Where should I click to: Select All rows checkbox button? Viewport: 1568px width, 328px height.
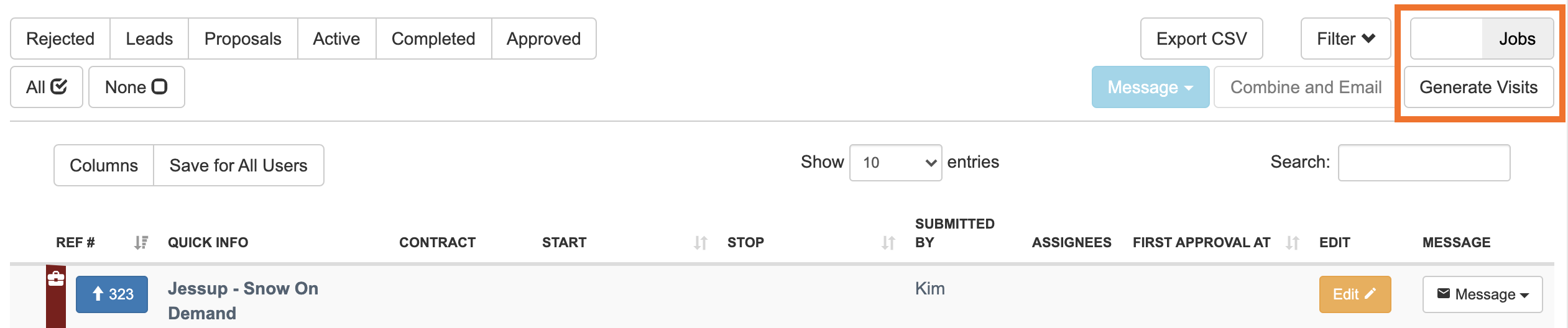(47, 87)
